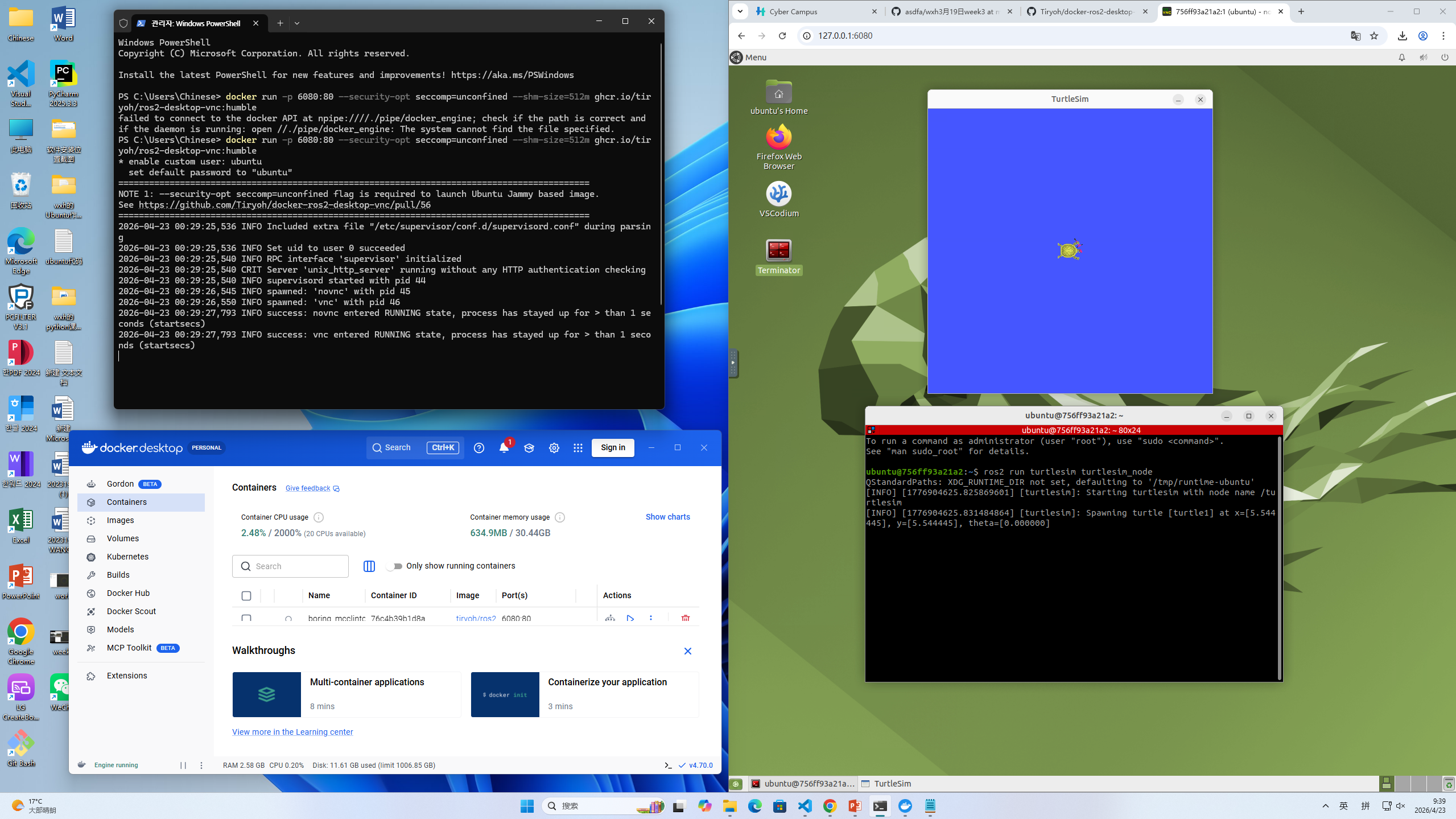
Task: Open Chrome three-dot menu
Action: [x=1443, y=36]
